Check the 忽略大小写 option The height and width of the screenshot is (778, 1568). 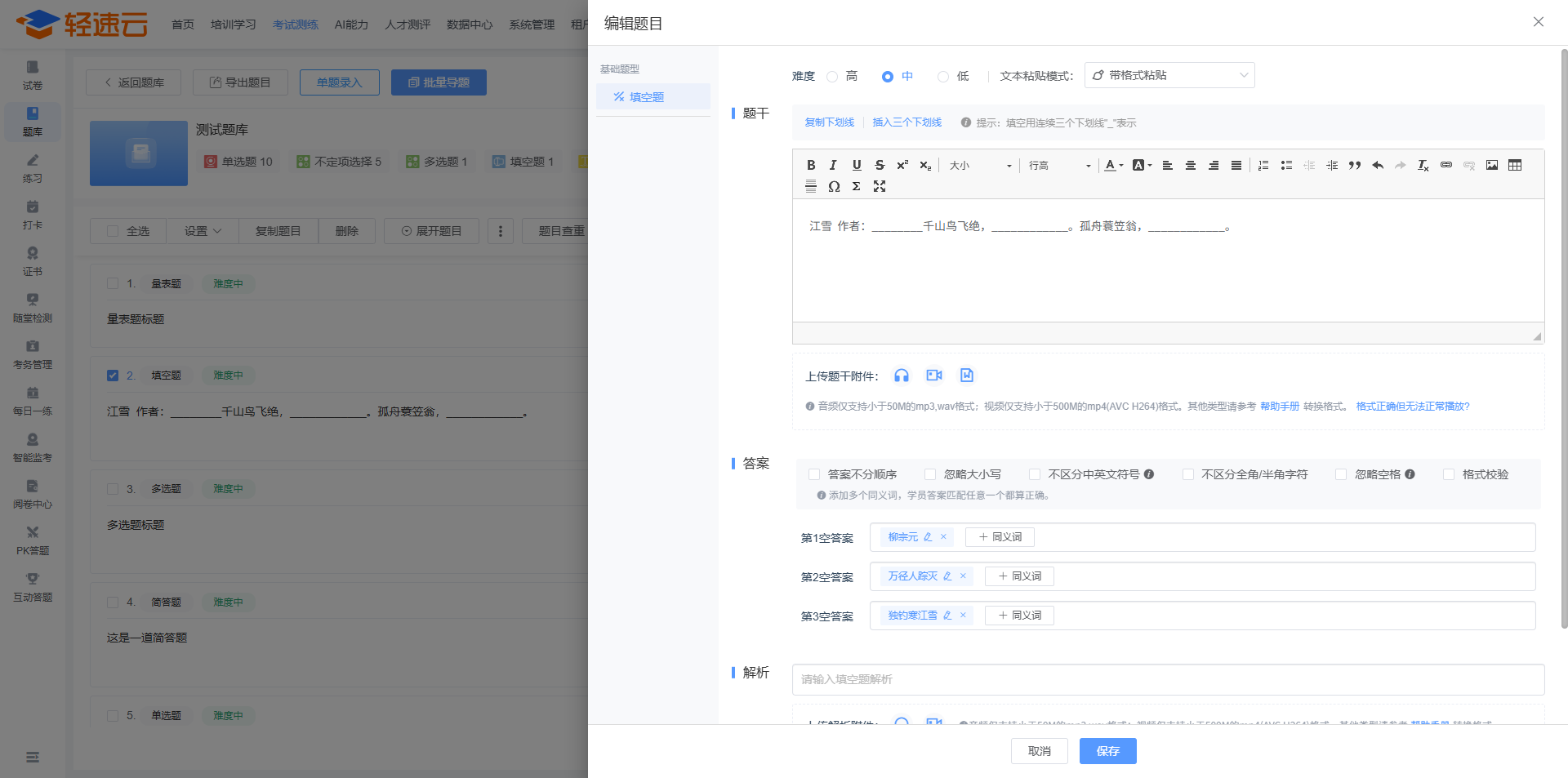[x=930, y=474]
